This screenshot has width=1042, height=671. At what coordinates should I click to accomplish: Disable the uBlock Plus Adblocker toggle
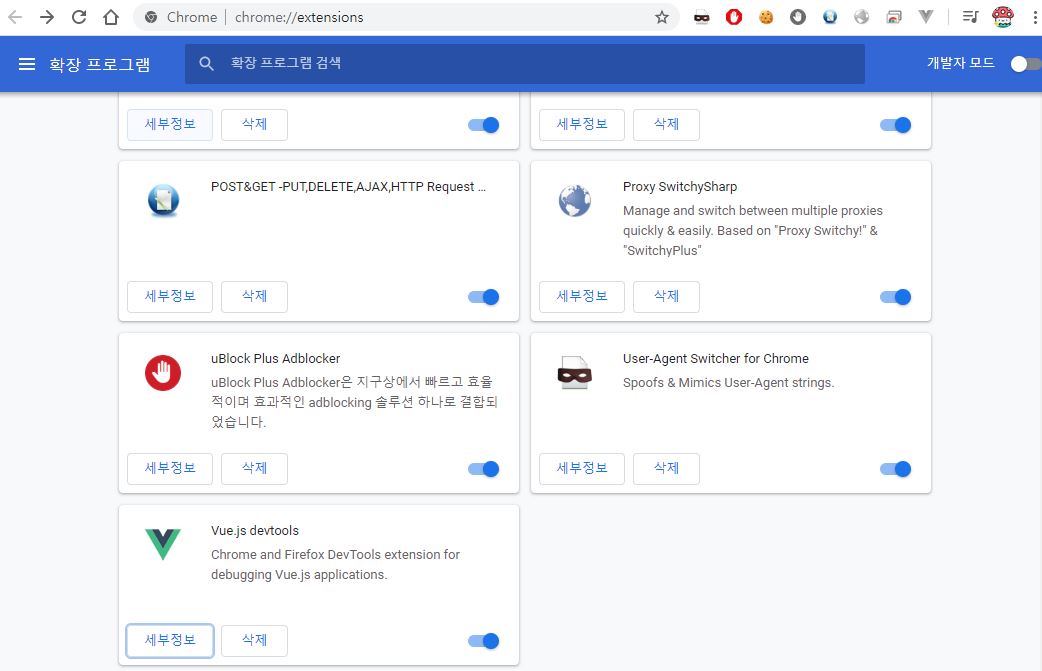coord(483,469)
